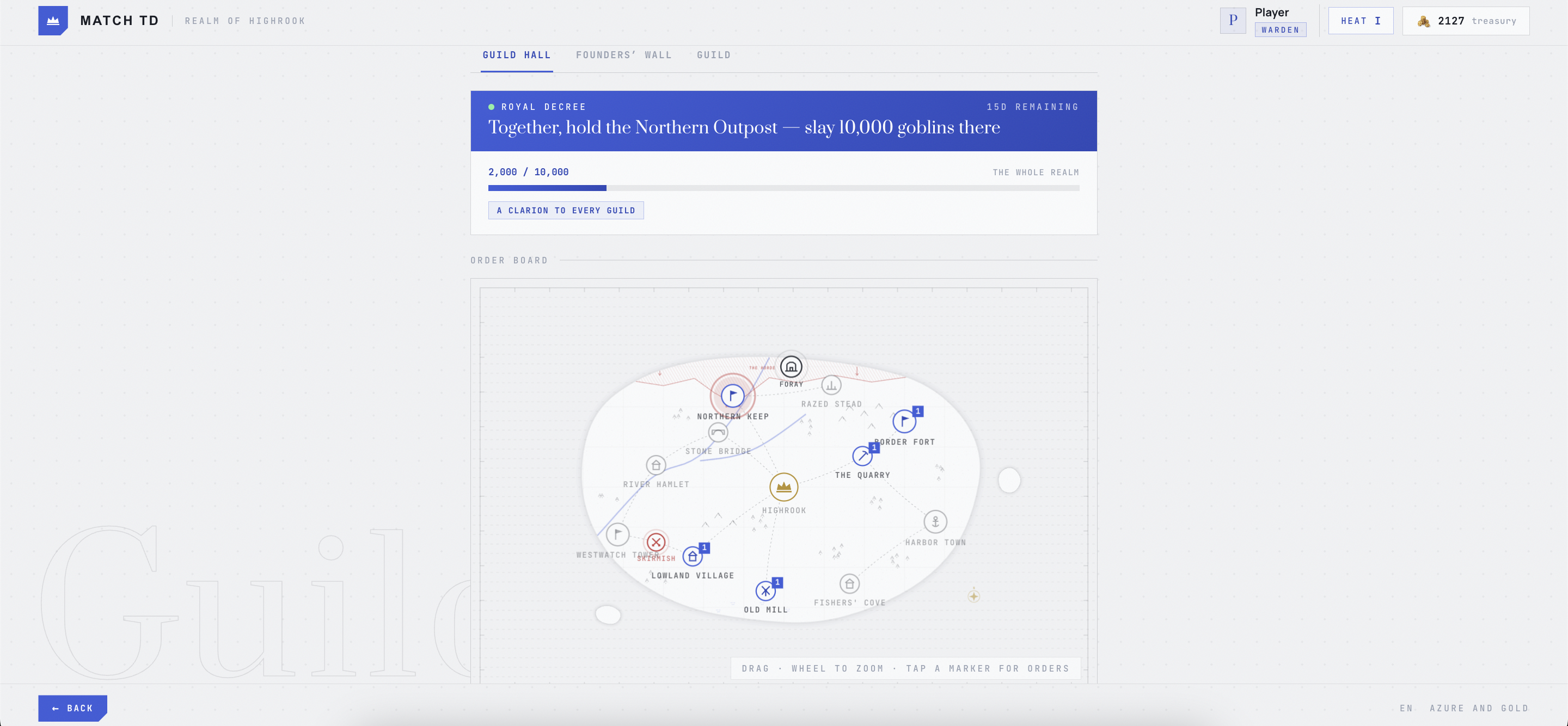Click the 2127 treasury button
1568x726 pixels.
pos(1465,21)
